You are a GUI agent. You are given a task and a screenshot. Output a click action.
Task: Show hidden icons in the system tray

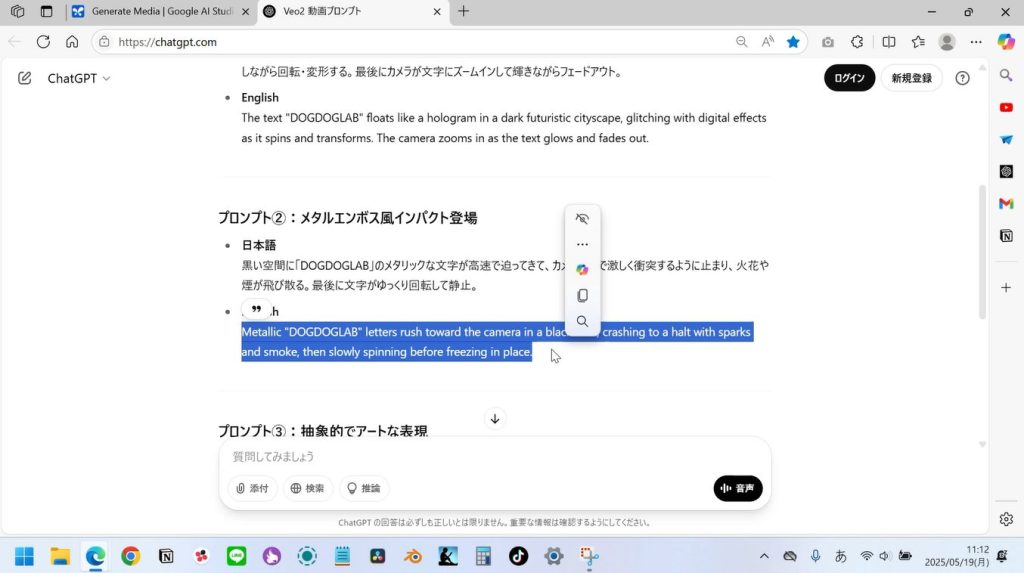(x=764, y=556)
